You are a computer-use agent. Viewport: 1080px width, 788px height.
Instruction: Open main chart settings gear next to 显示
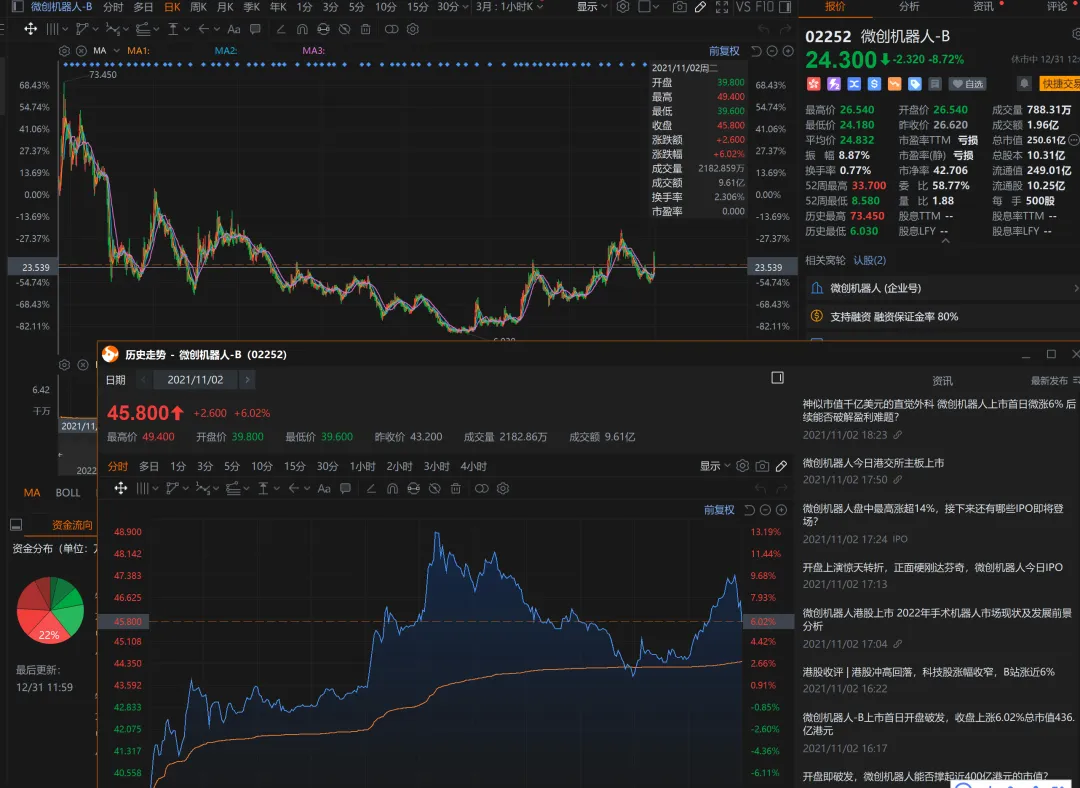click(x=623, y=7)
